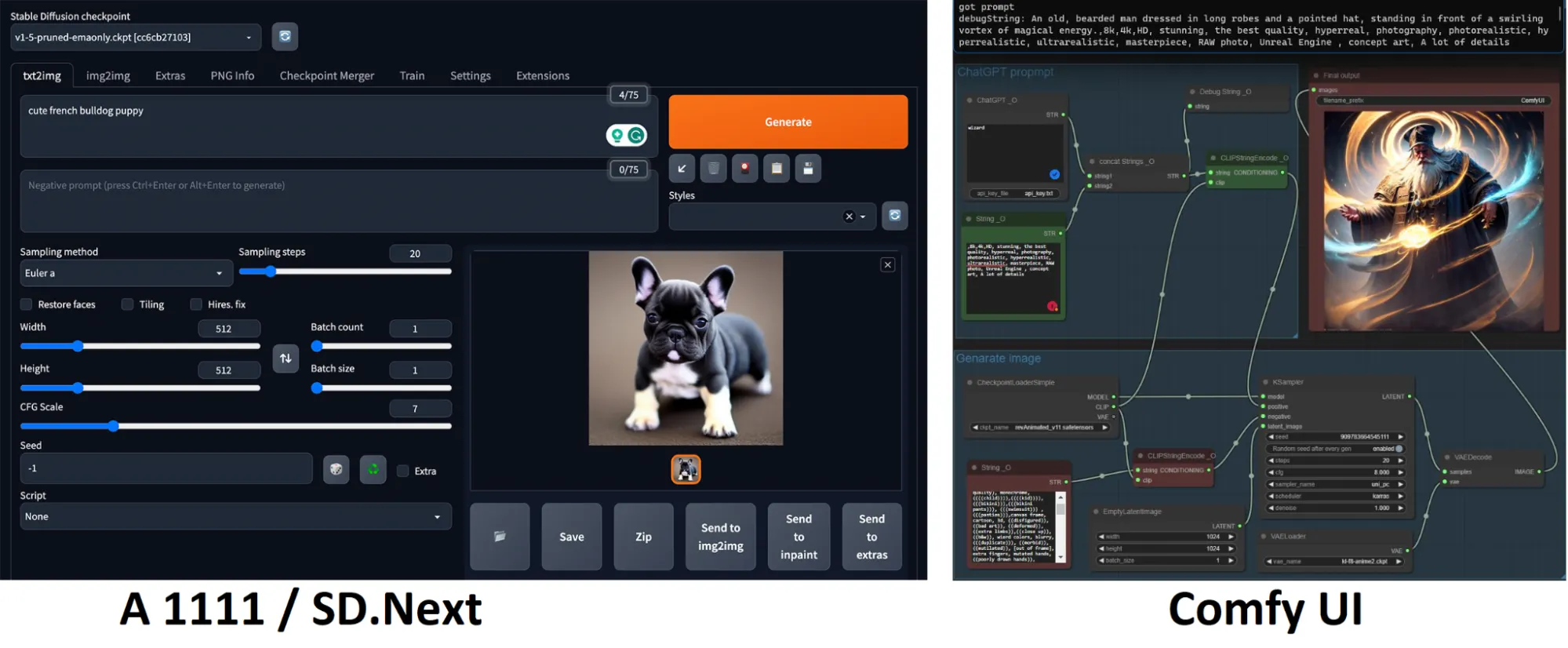Screen dimensions: 1568x648
Task: Open the PNG Info tab
Action: point(232,75)
